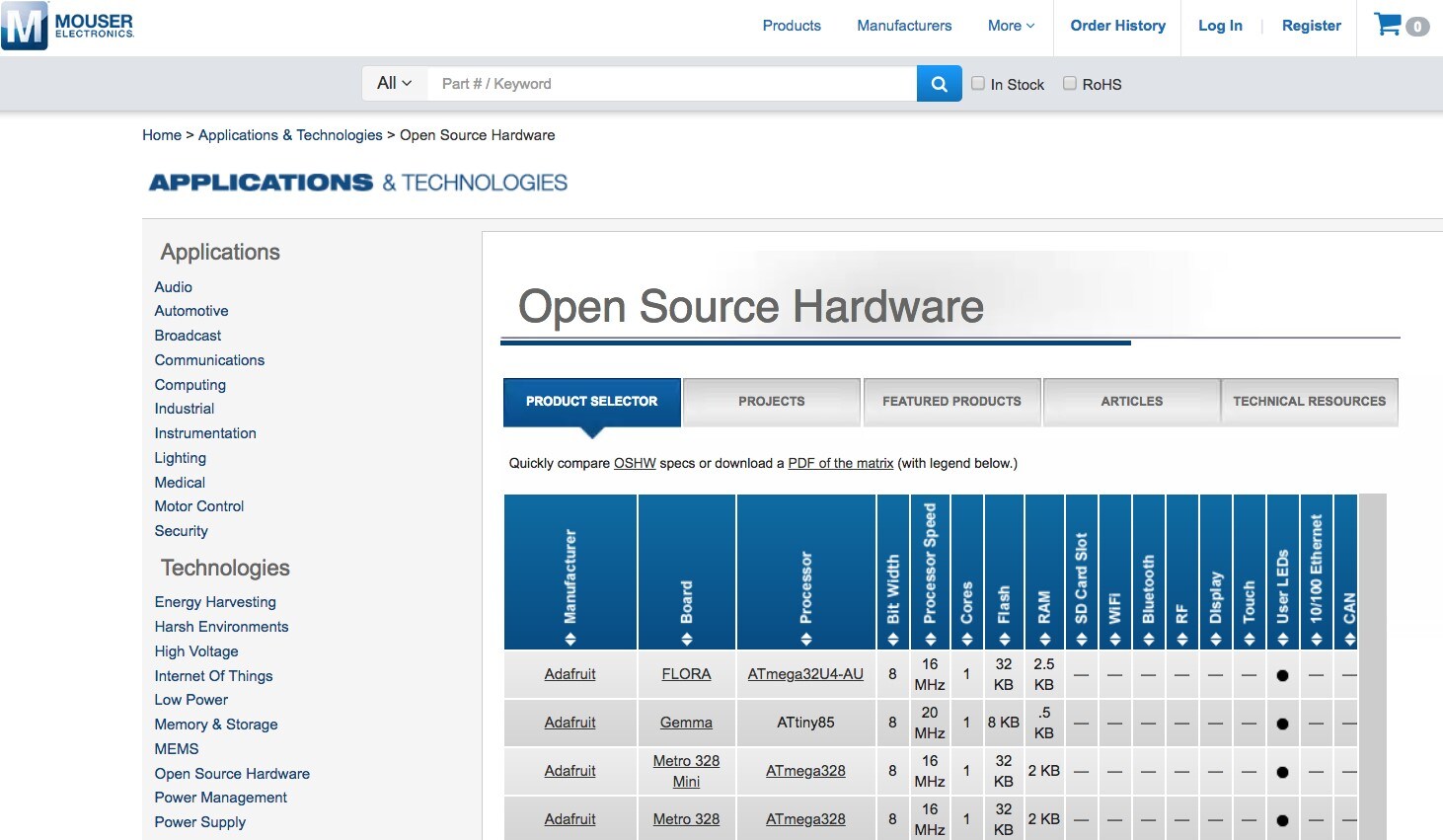Image resolution: width=1443 pixels, height=840 pixels.
Task: Sort by WiFi column arrows
Action: click(1114, 639)
